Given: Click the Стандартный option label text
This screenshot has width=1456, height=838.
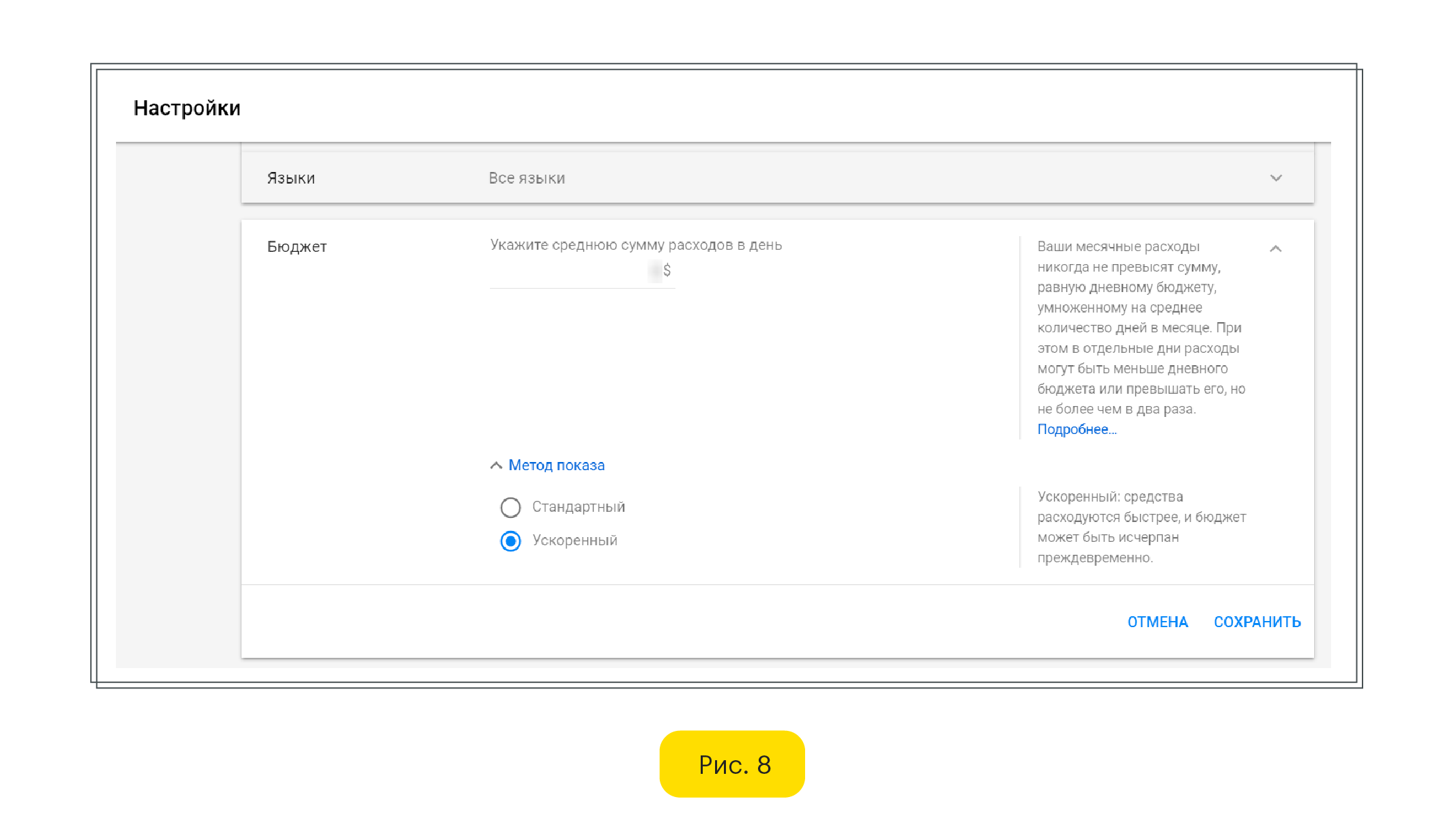Looking at the screenshot, I should tap(578, 507).
